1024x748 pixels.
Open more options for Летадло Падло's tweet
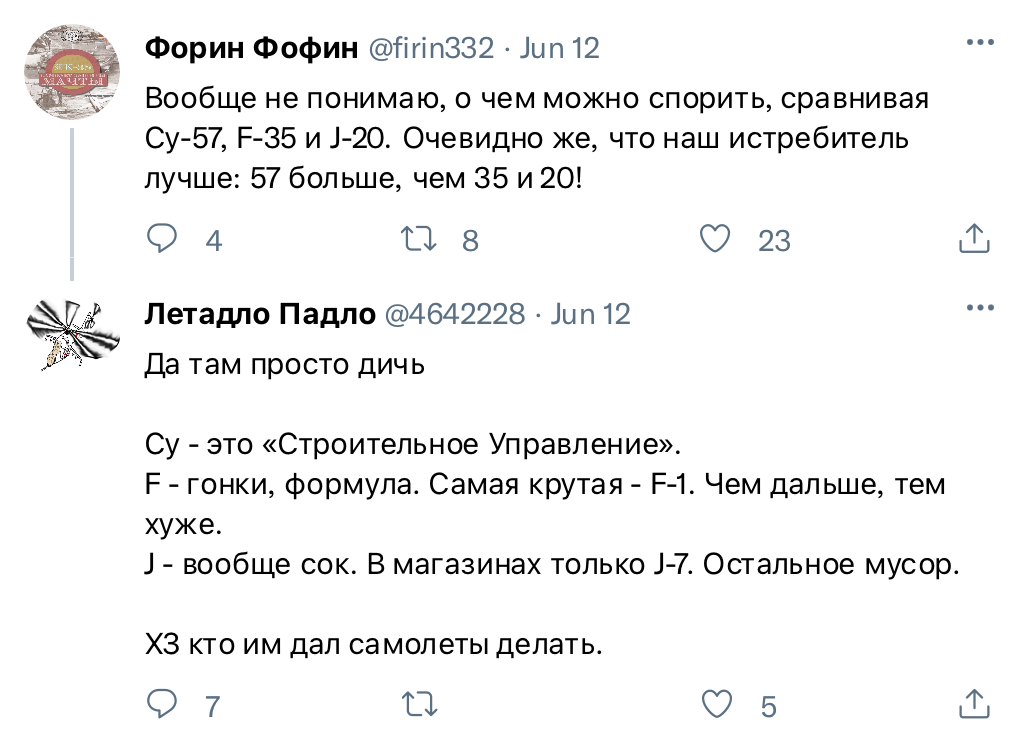click(x=978, y=305)
